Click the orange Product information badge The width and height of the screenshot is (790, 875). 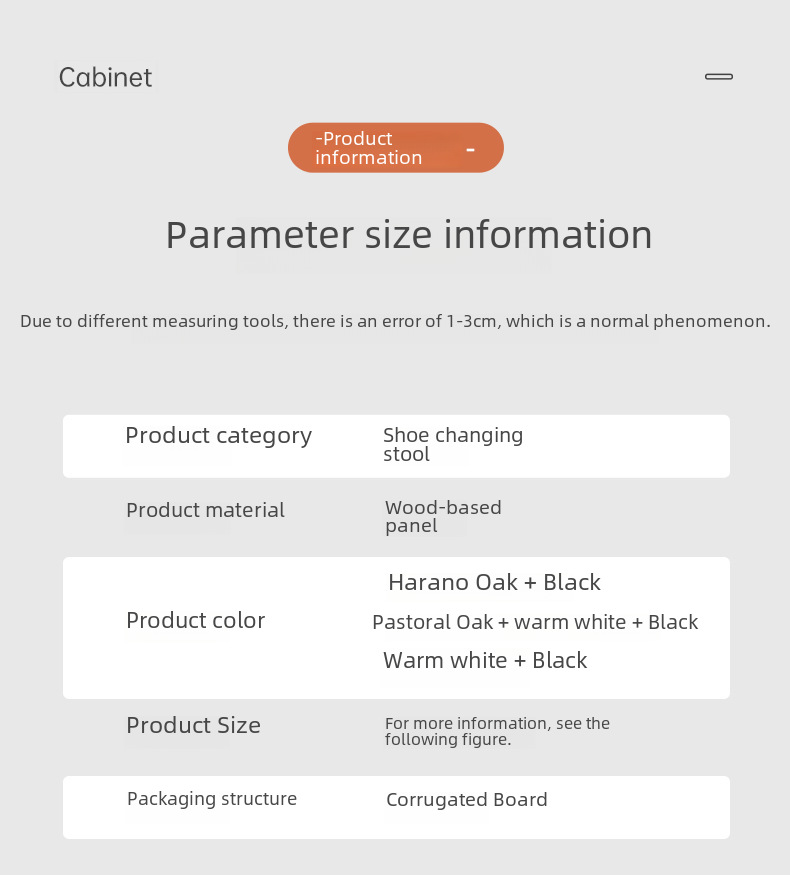pos(395,148)
